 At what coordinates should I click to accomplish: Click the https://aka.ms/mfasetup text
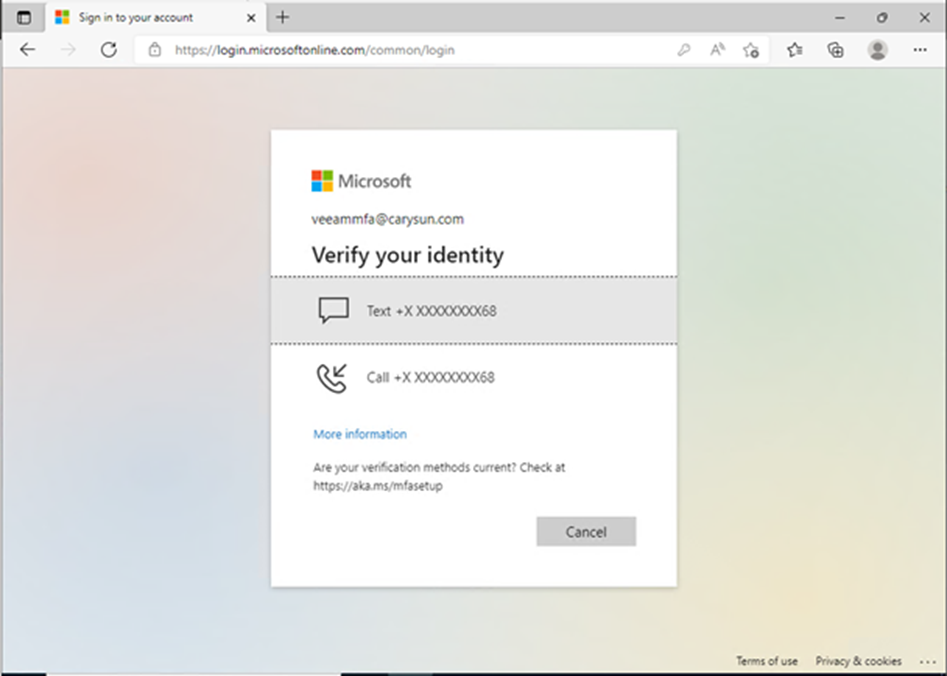[378, 486]
